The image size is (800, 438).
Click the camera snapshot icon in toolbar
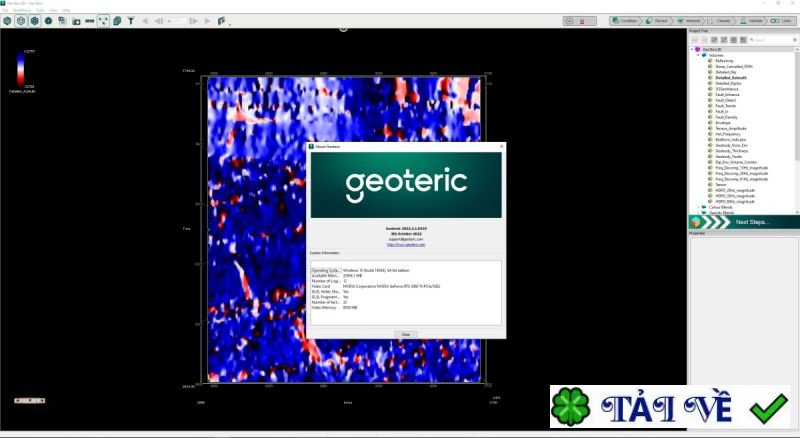(x=76, y=21)
